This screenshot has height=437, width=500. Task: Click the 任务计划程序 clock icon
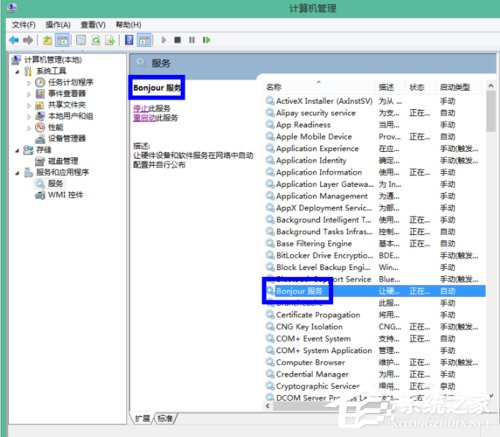[x=40, y=82]
